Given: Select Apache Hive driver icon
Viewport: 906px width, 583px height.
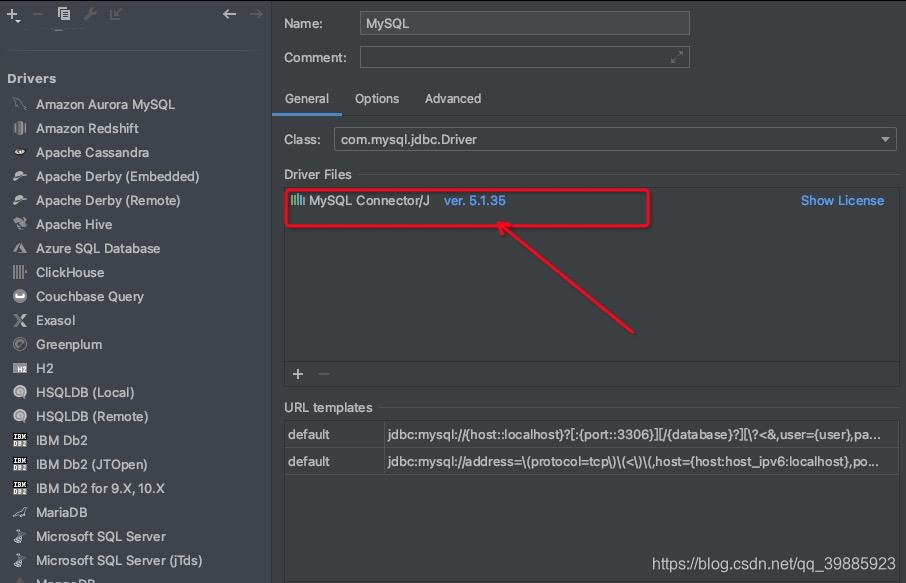Looking at the screenshot, I should pyautogui.click(x=20, y=224).
